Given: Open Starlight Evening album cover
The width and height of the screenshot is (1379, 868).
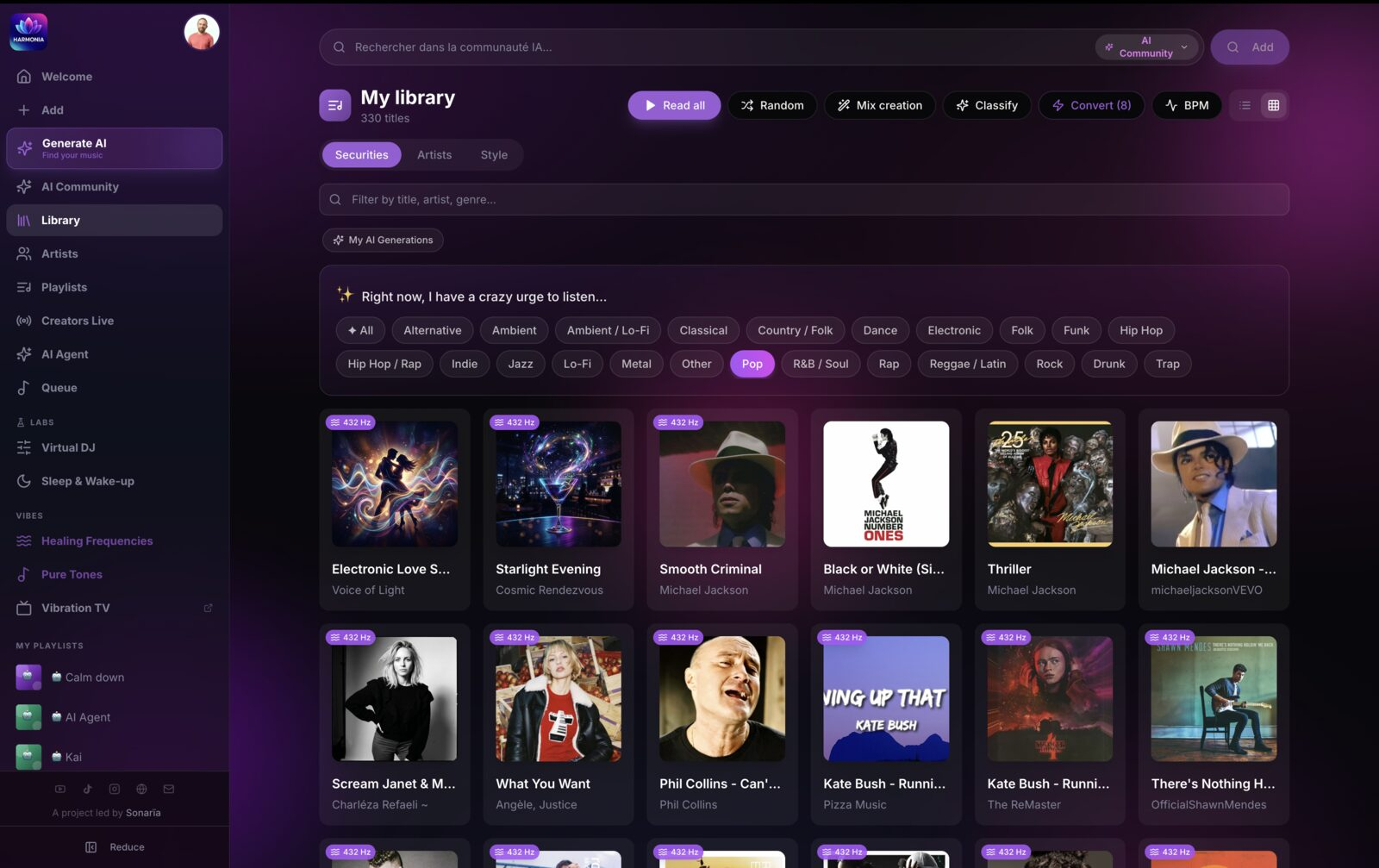Looking at the screenshot, I should click(558, 484).
